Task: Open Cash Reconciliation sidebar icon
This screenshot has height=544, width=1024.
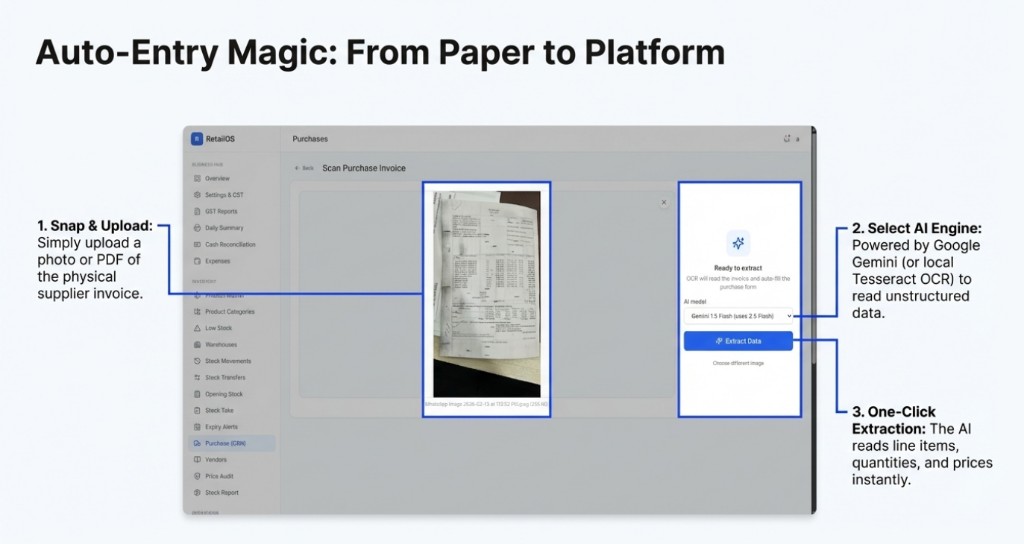Action: click(x=197, y=244)
